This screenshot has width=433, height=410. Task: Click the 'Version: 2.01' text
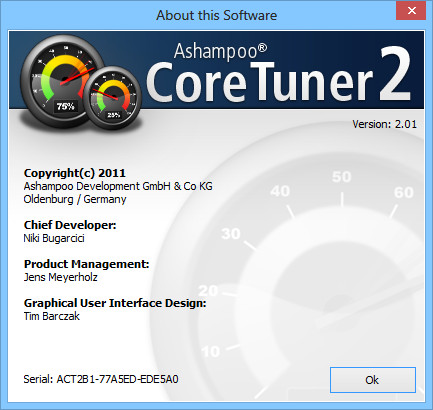coord(385,124)
